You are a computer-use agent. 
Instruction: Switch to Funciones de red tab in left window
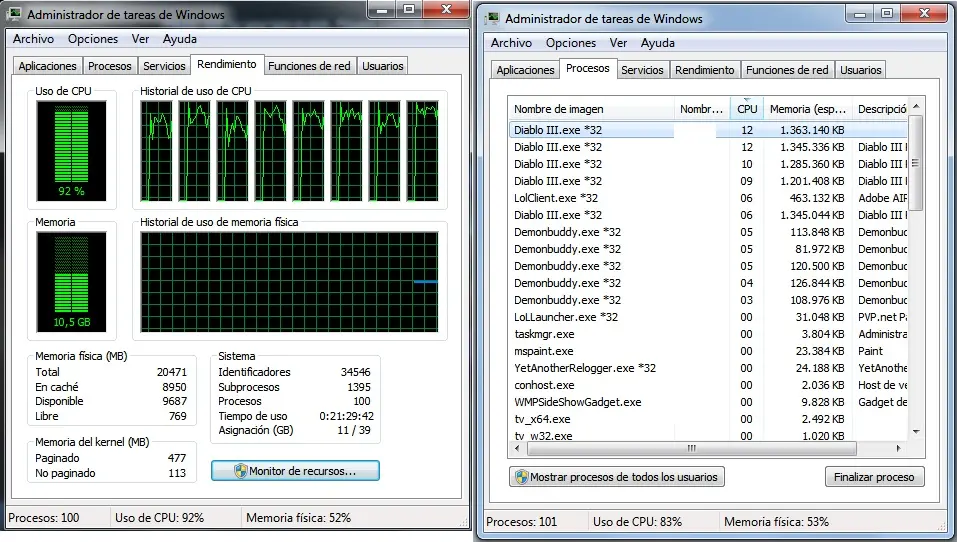pos(309,66)
